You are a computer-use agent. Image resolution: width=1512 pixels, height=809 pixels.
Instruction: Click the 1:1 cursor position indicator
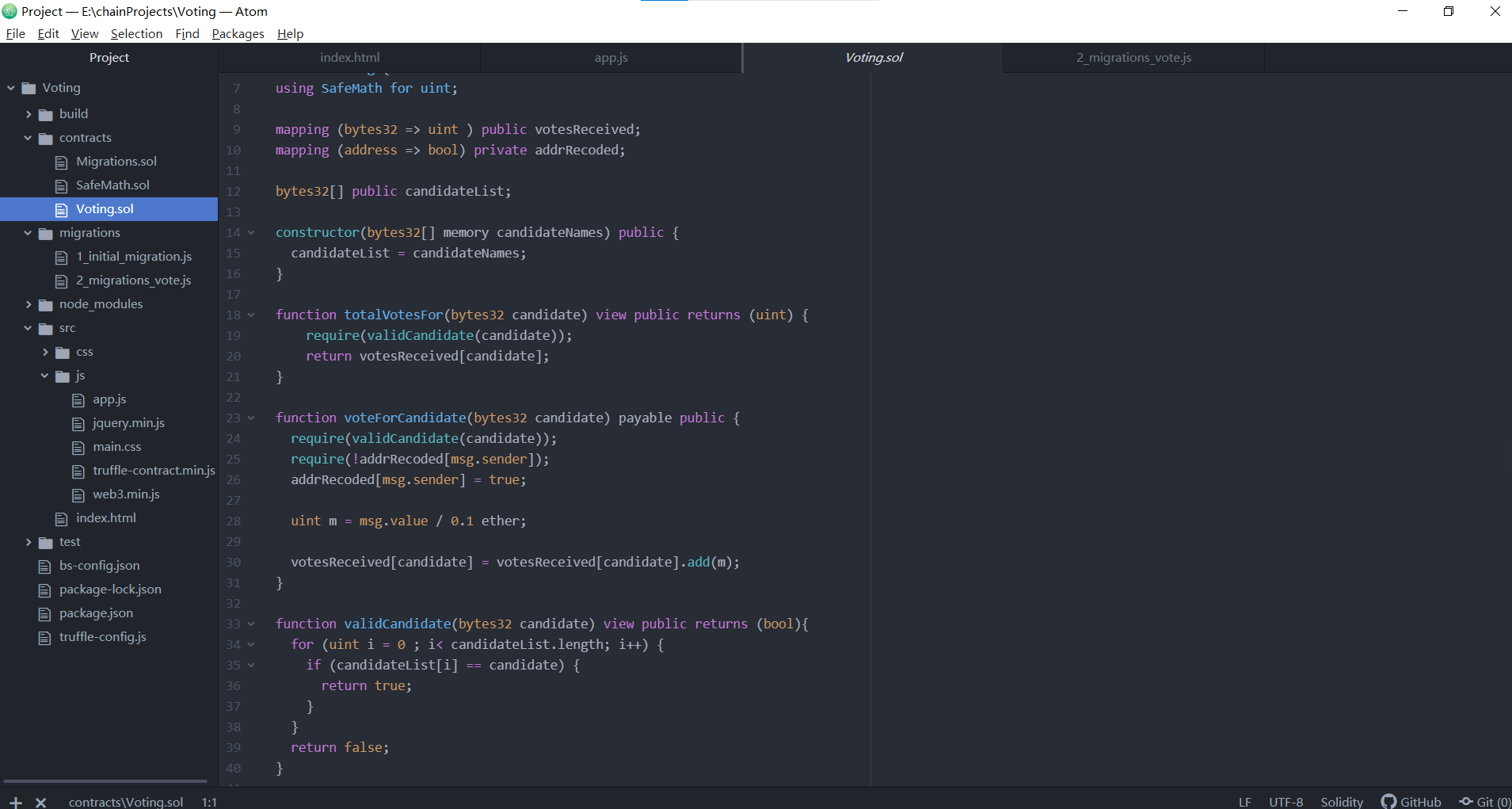tap(209, 802)
